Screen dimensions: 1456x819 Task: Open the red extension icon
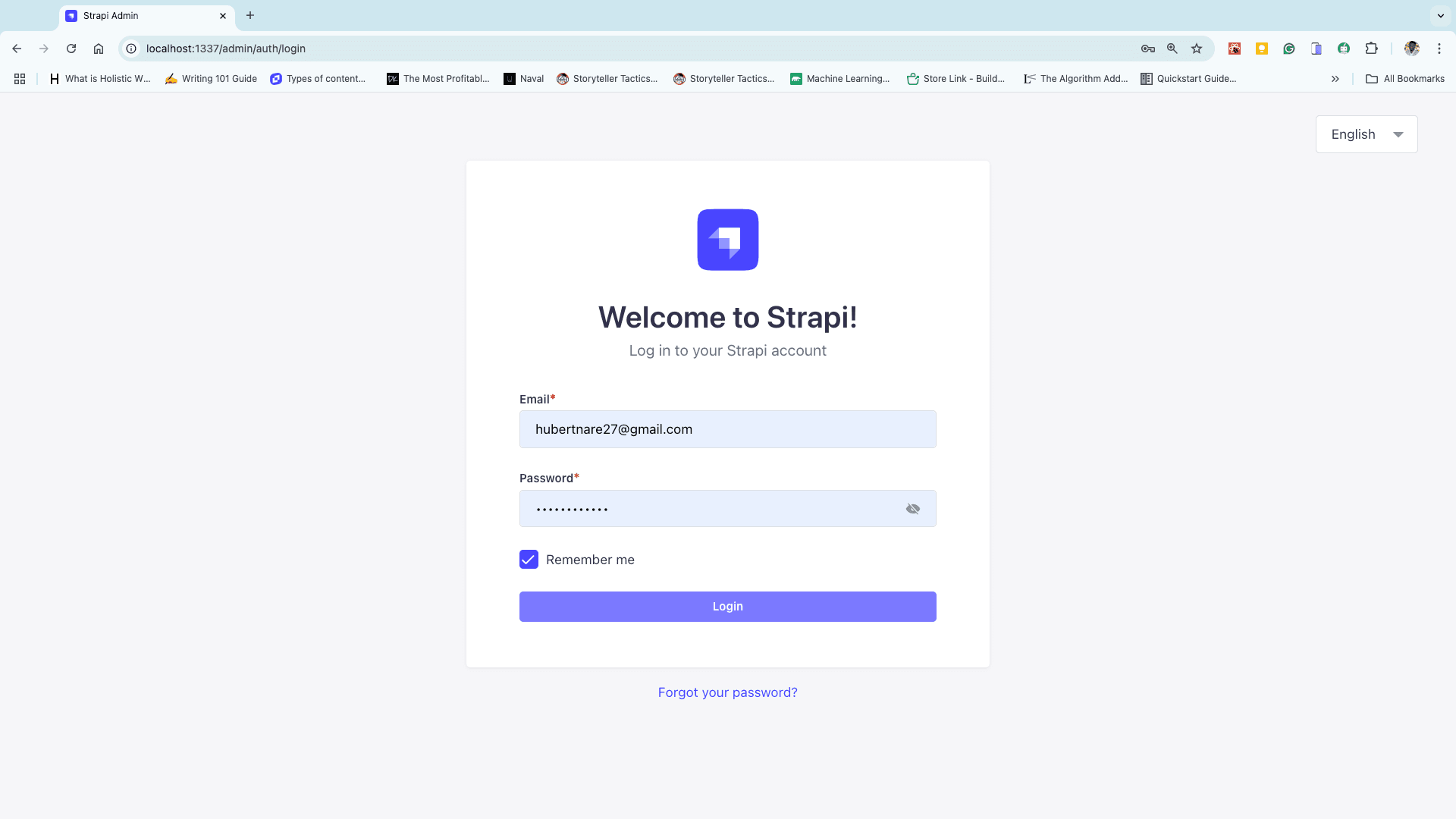coord(1235,49)
